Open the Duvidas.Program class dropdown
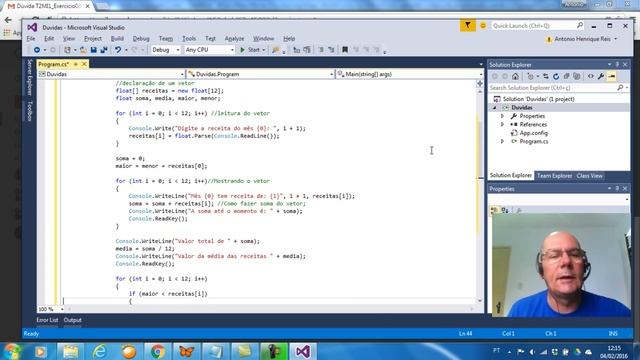640x360 pixels. pyautogui.click(x=260, y=74)
